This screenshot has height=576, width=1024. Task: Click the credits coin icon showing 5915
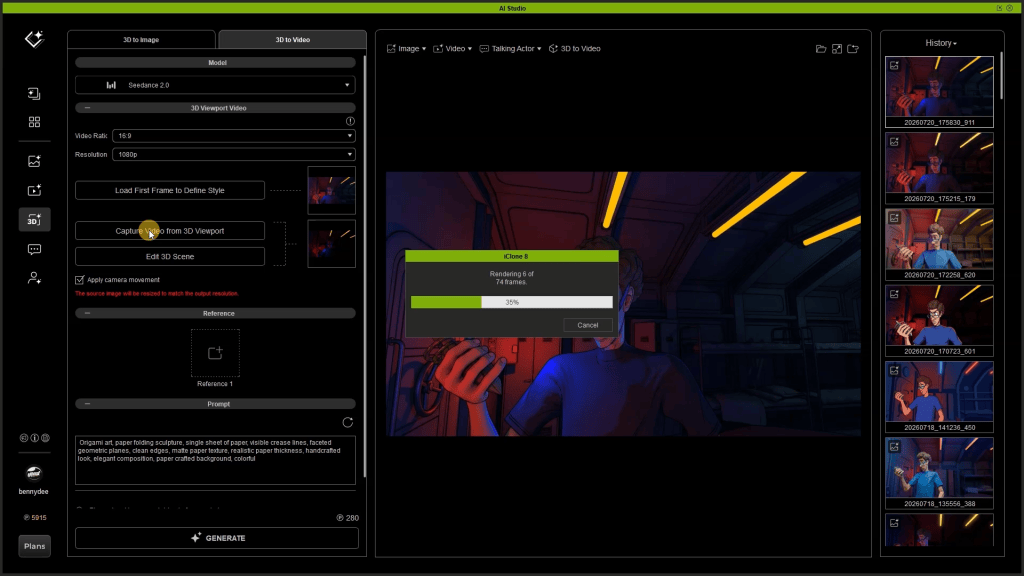27,517
